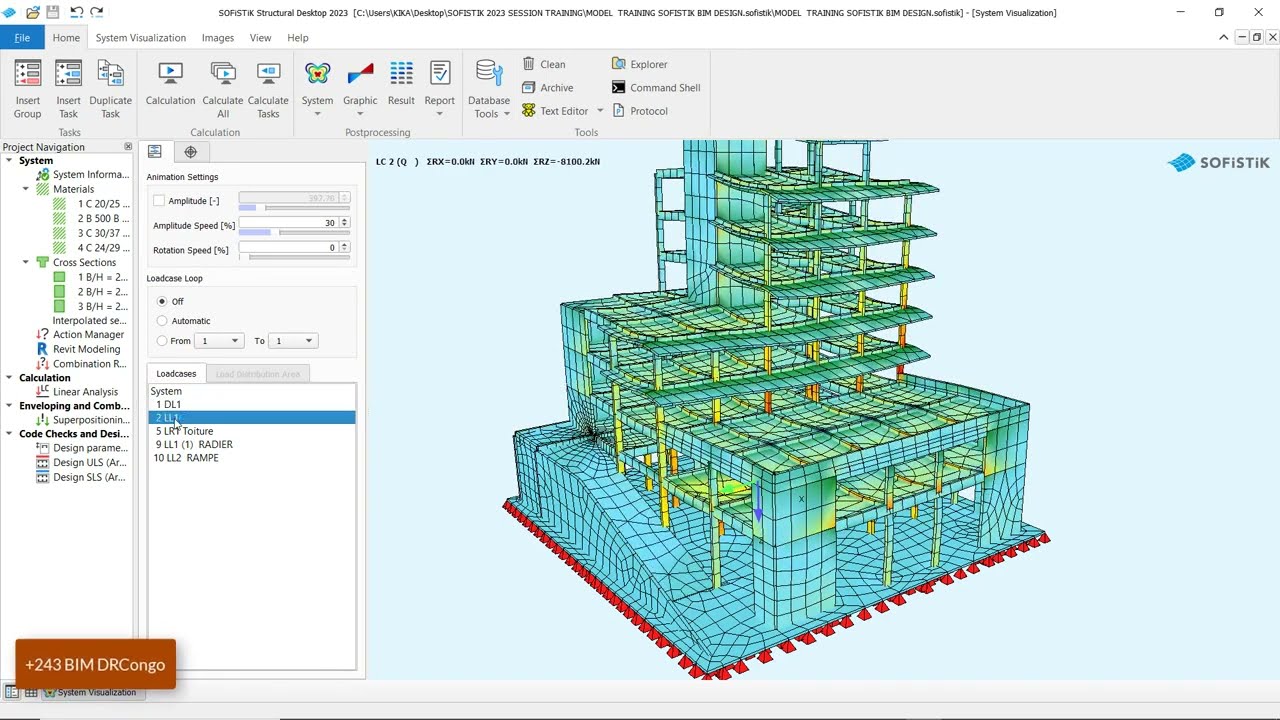This screenshot has width=1280, height=720.
Task: Open the To loadcase combo box
Action: 293,341
